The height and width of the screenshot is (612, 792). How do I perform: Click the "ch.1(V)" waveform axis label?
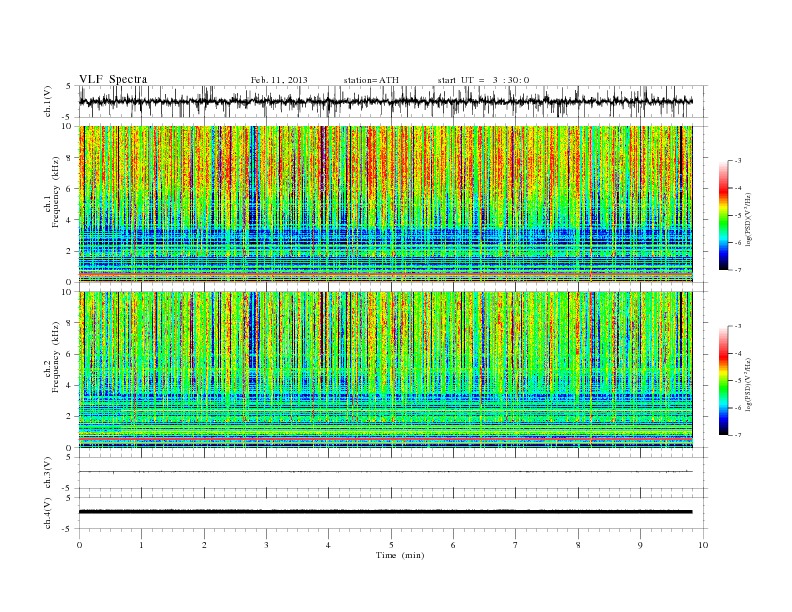pos(48,101)
